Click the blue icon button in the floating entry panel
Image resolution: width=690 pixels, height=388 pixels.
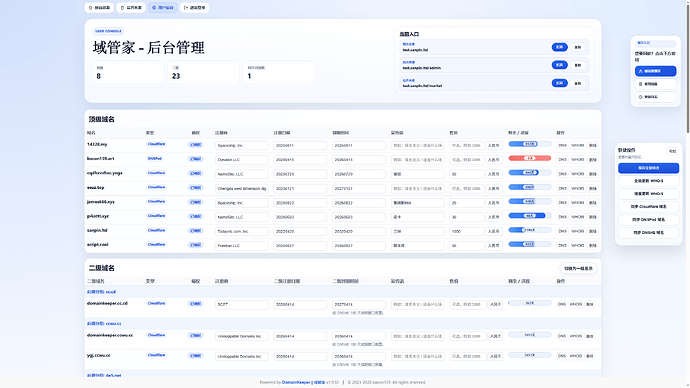[x=655, y=71]
